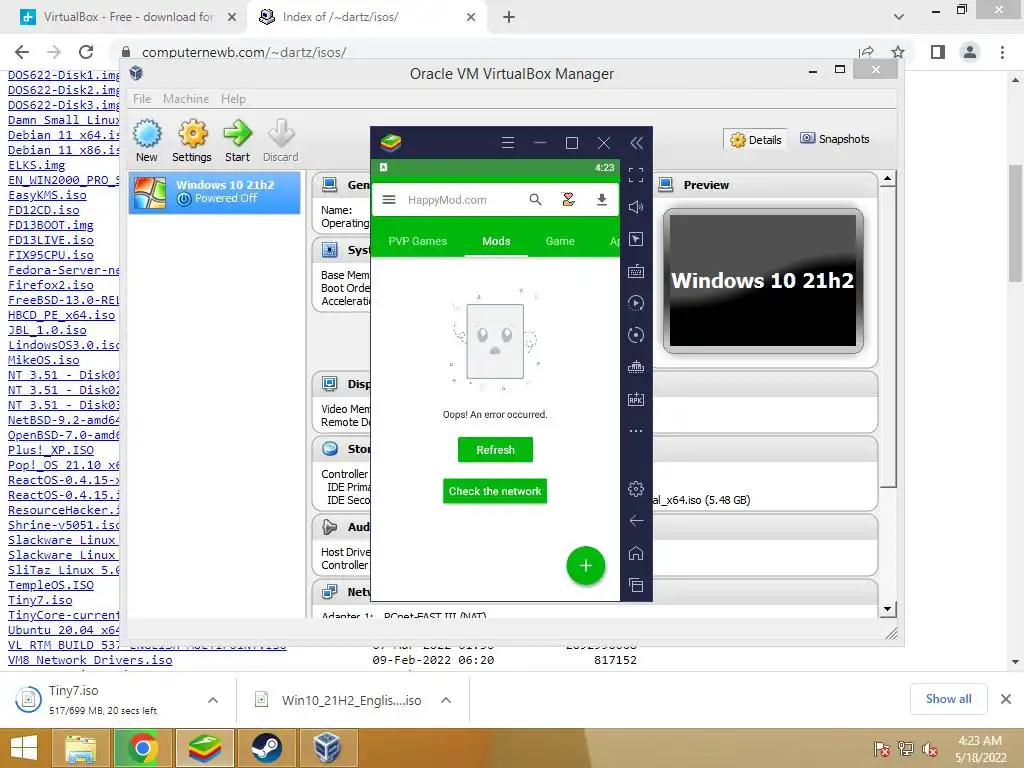Click BlueStacks home icon
Image resolution: width=1024 pixels, height=768 pixels.
coord(636,553)
